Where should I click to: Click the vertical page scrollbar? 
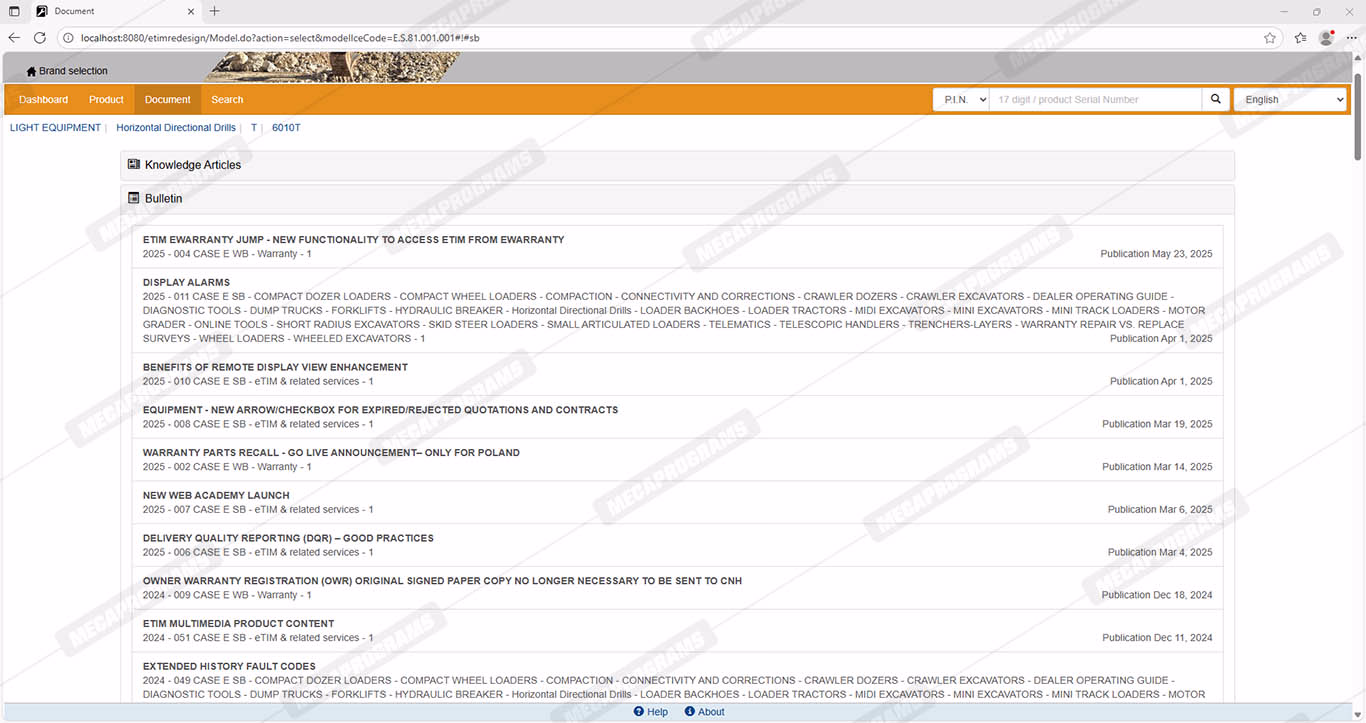[x=1357, y=110]
